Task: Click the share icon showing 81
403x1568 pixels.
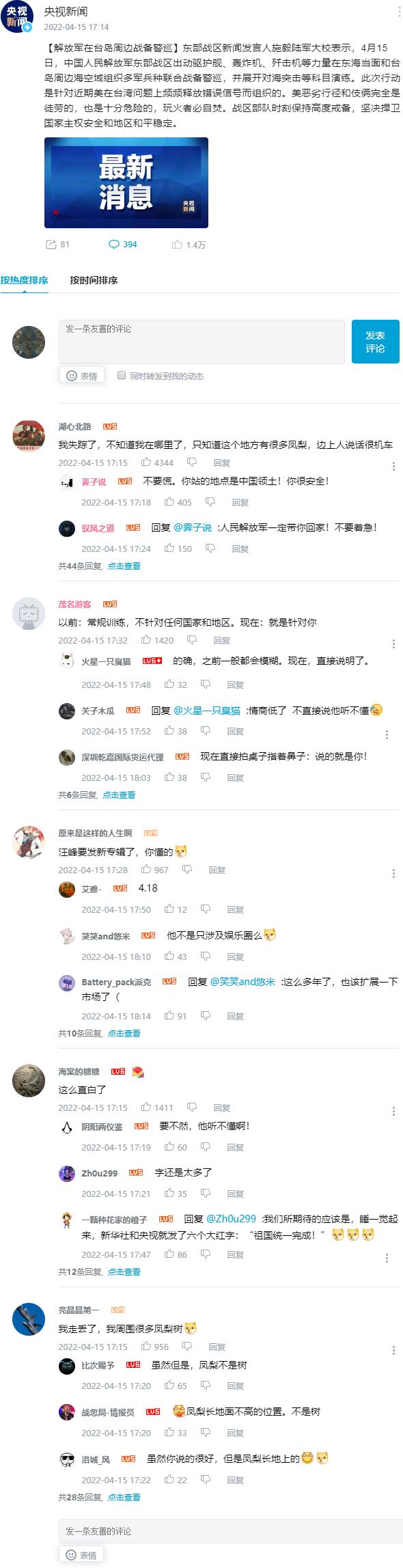Action: [x=57, y=244]
